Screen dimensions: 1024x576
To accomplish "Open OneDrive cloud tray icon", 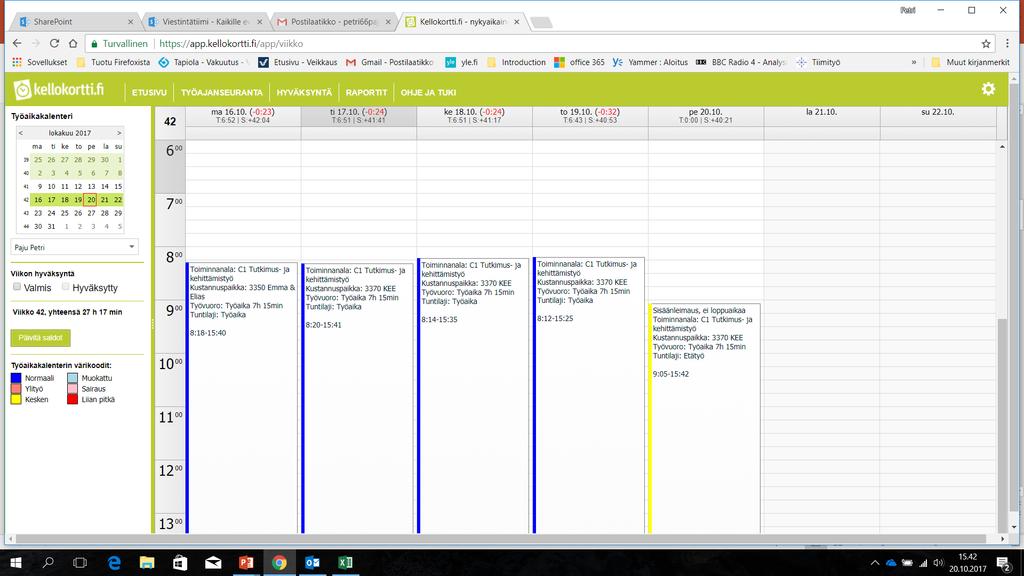I will tap(891, 562).
